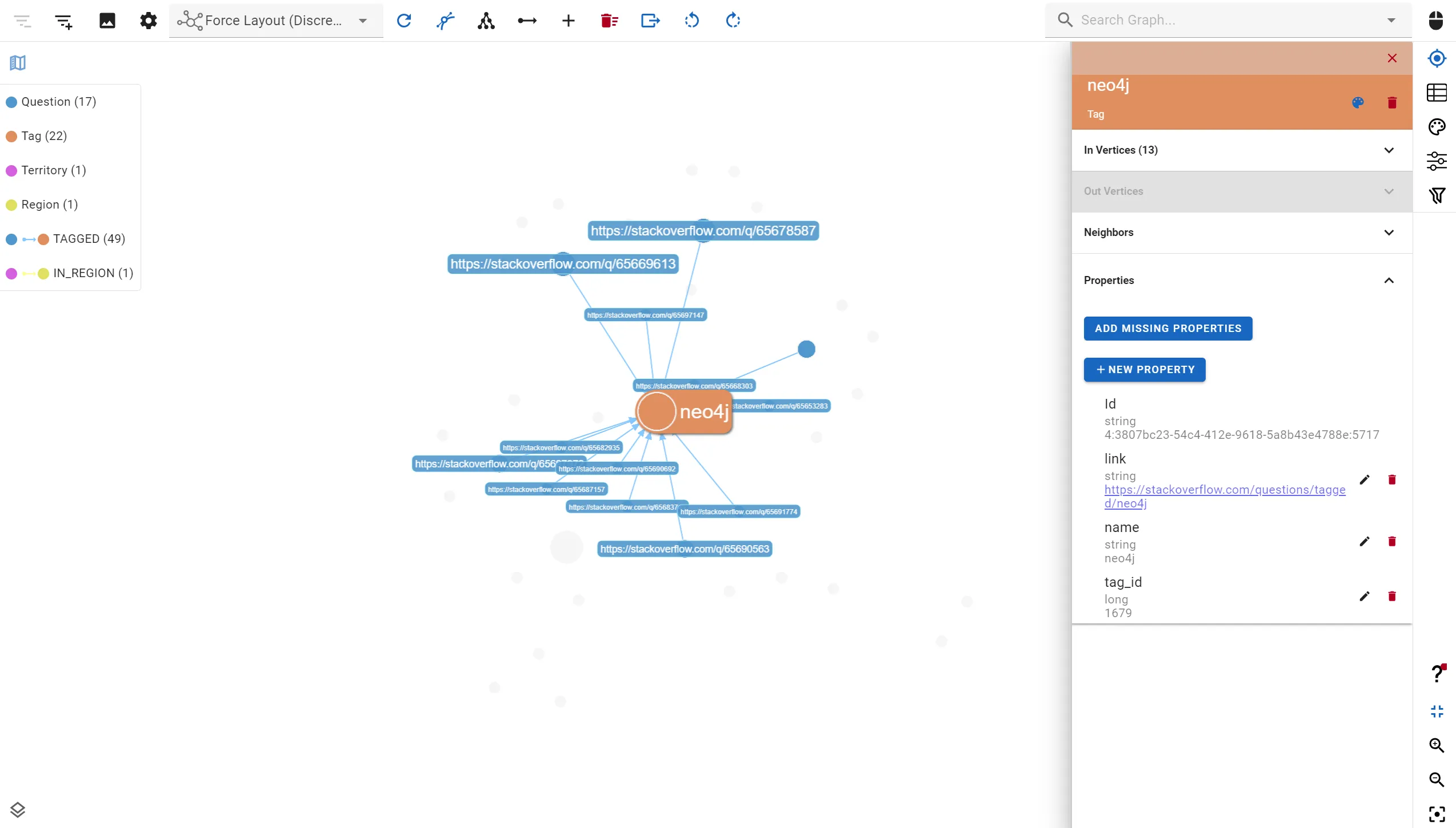Open the table view icon on right sidebar
The image size is (1456, 828).
[1437, 93]
